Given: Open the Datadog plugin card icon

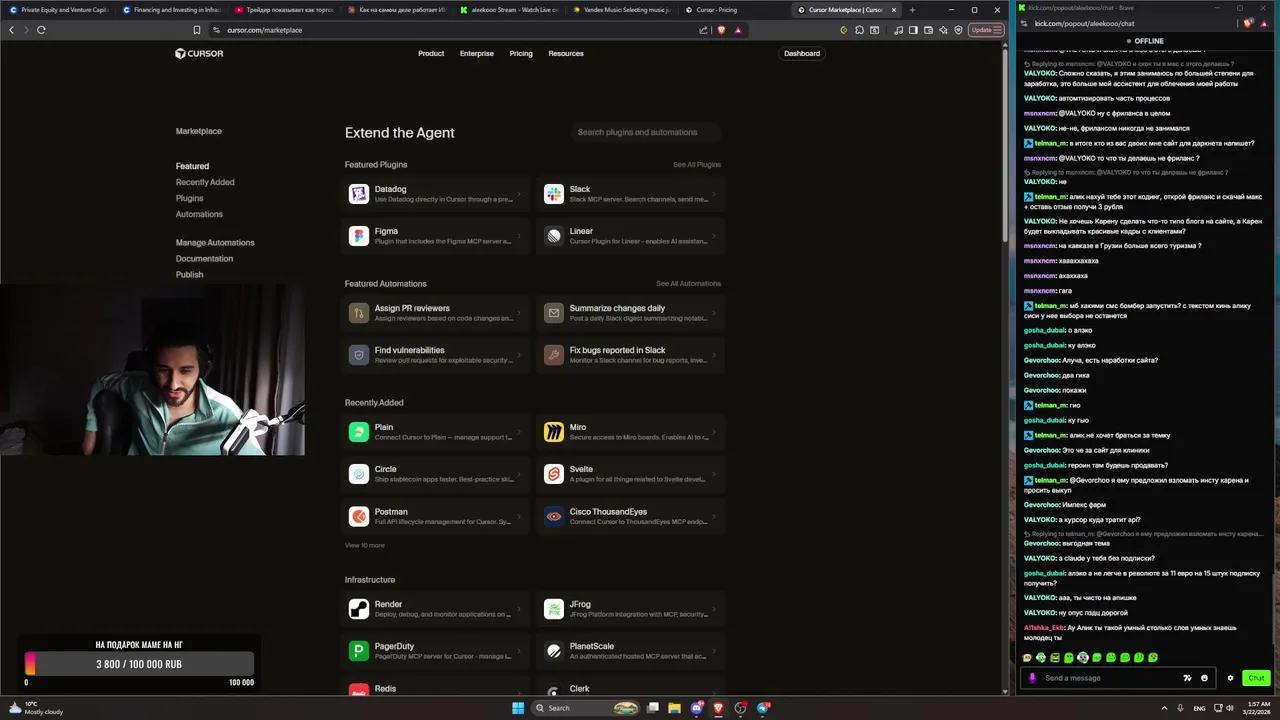Looking at the screenshot, I should click(x=359, y=194).
